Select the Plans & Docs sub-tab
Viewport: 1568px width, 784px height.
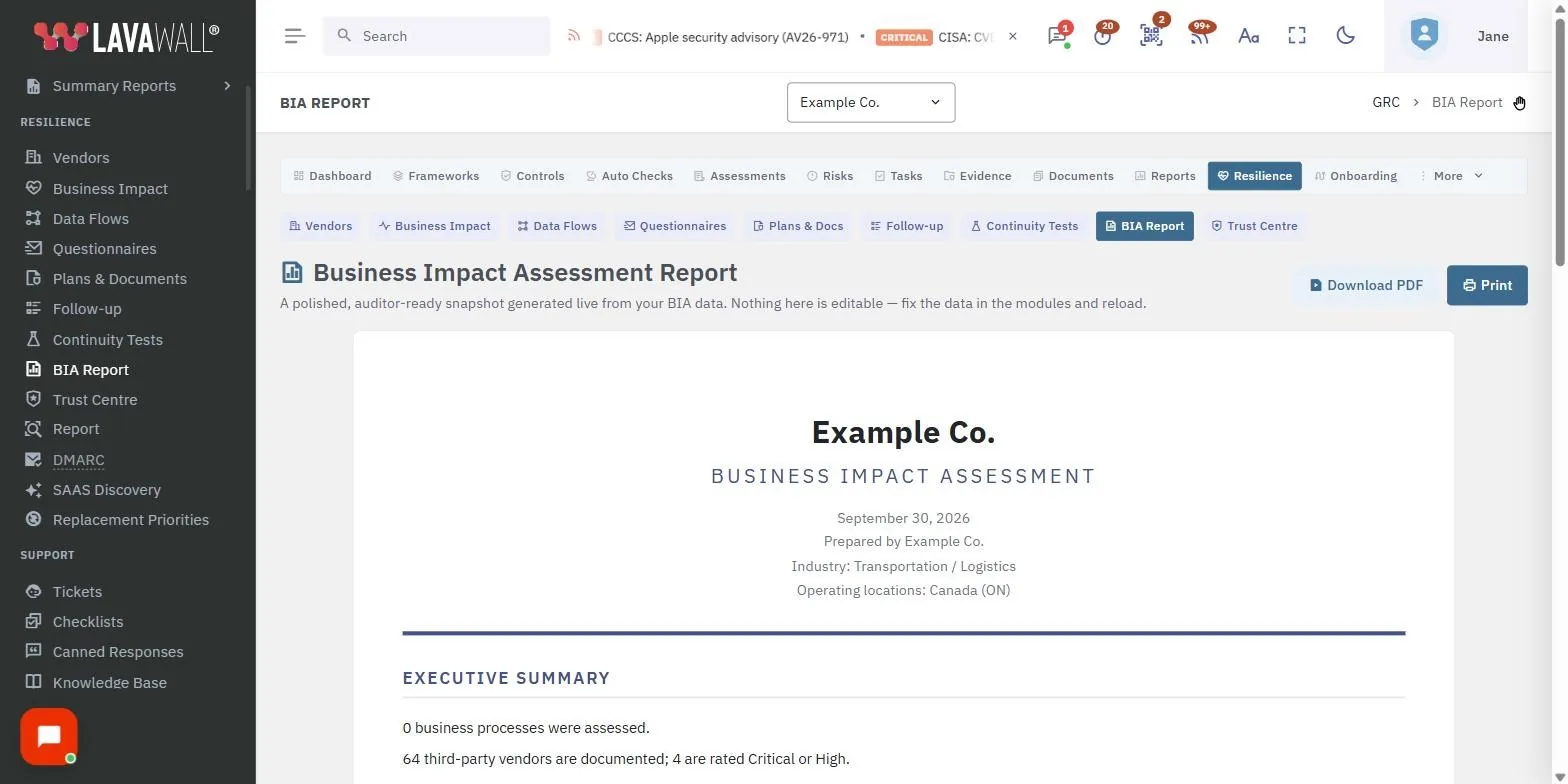point(798,226)
